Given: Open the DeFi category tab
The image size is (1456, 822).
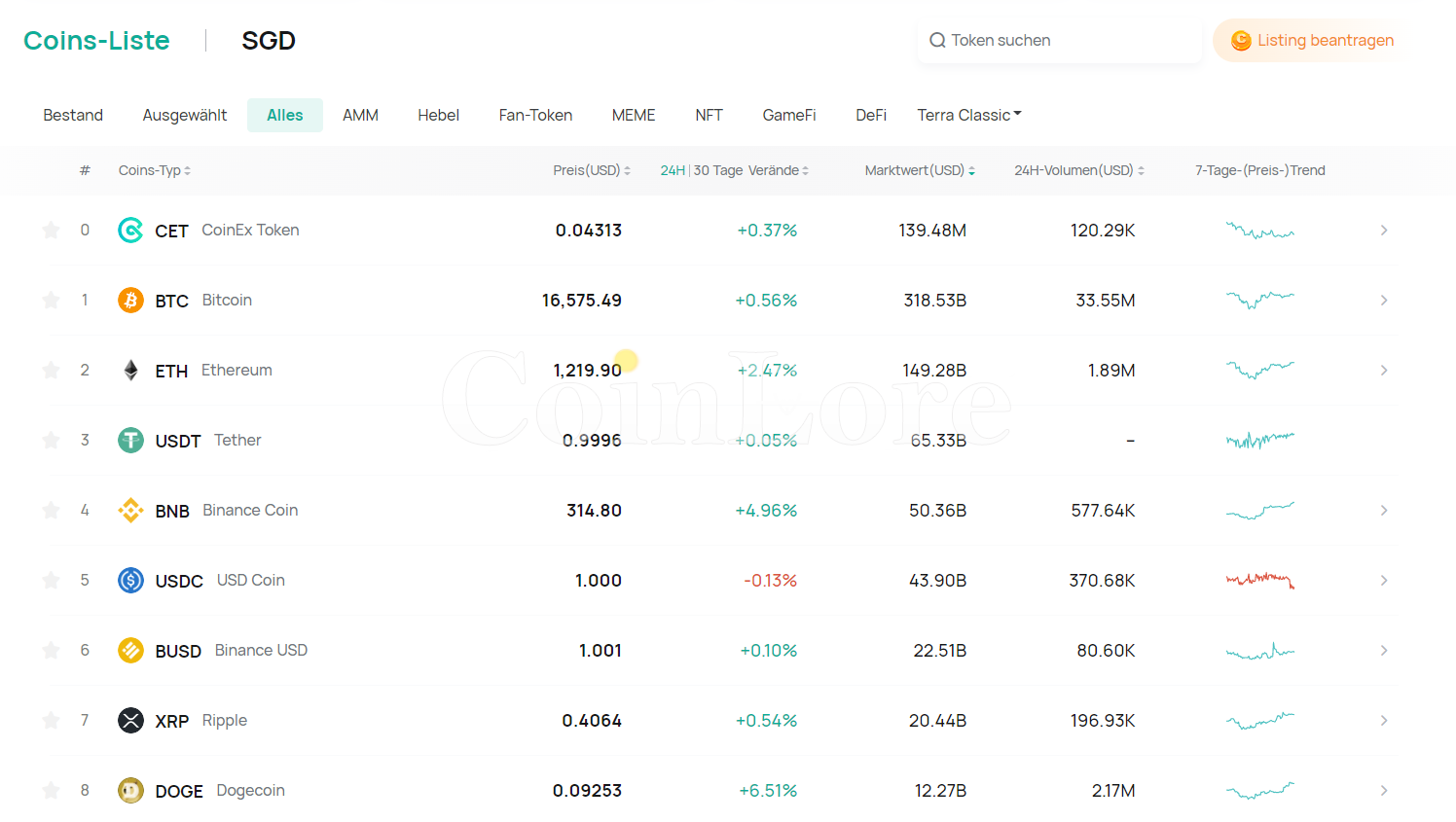Looking at the screenshot, I should point(871,115).
